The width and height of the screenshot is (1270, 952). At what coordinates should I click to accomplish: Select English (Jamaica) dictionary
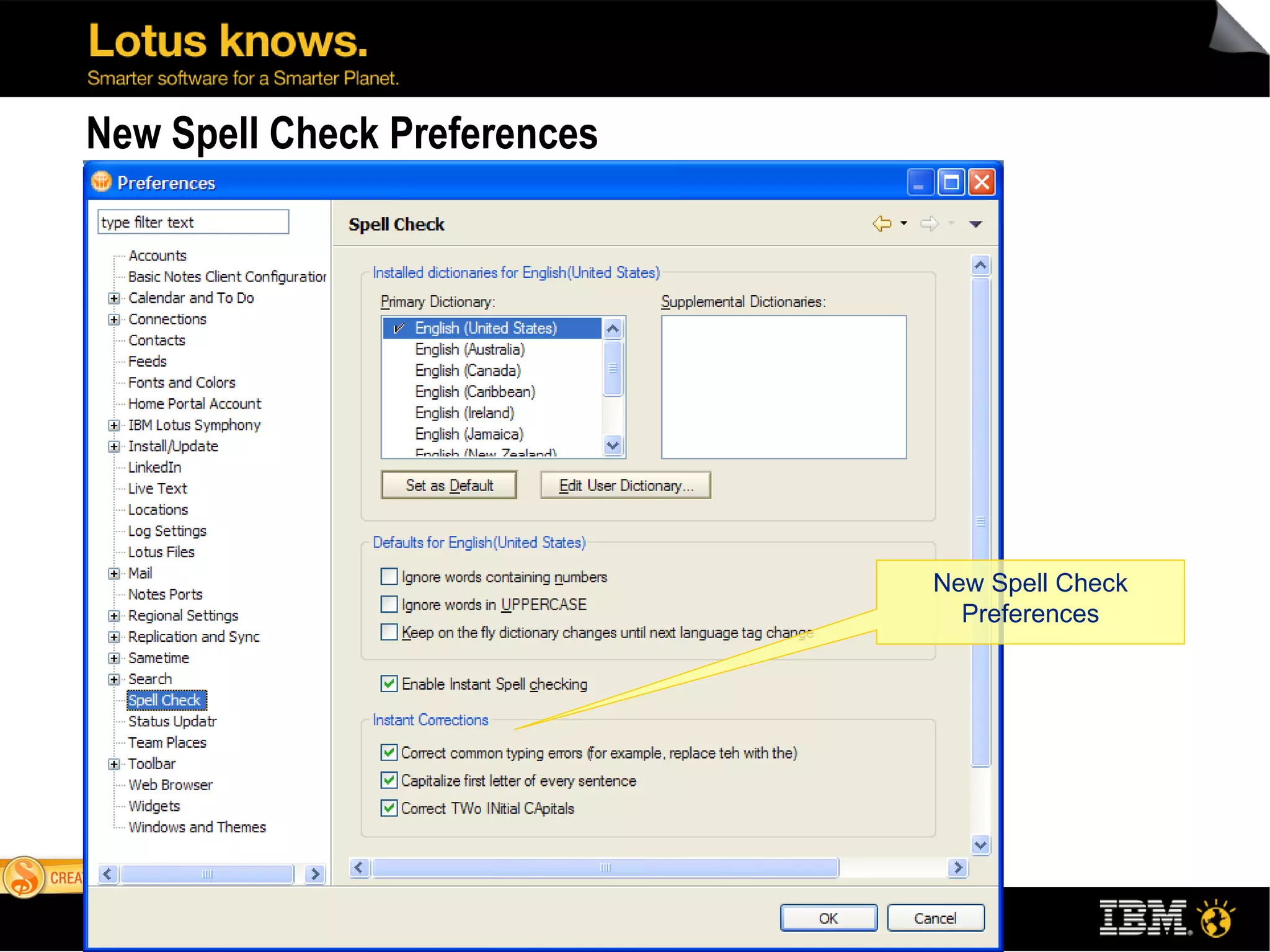469,434
